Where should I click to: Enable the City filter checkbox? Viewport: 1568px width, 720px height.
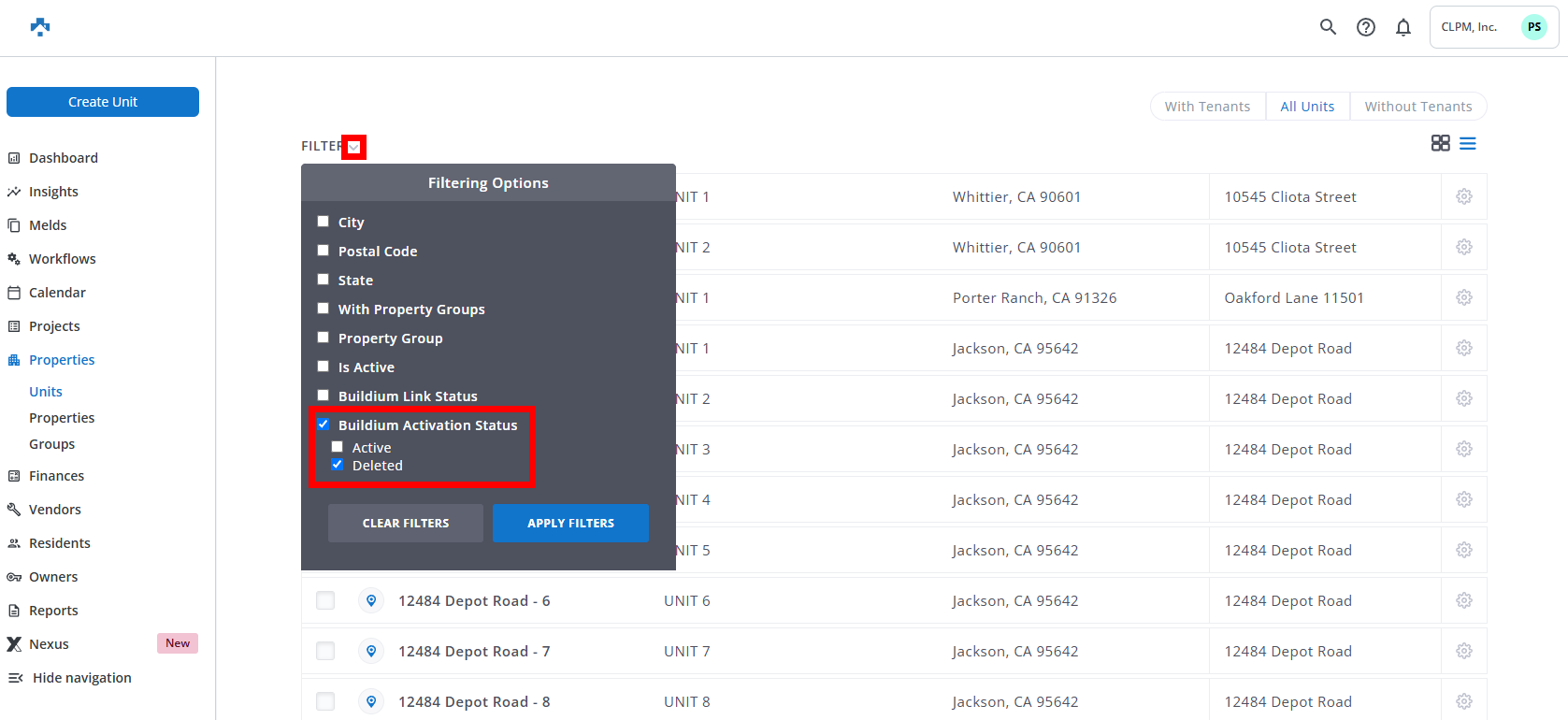tap(324, 222)
